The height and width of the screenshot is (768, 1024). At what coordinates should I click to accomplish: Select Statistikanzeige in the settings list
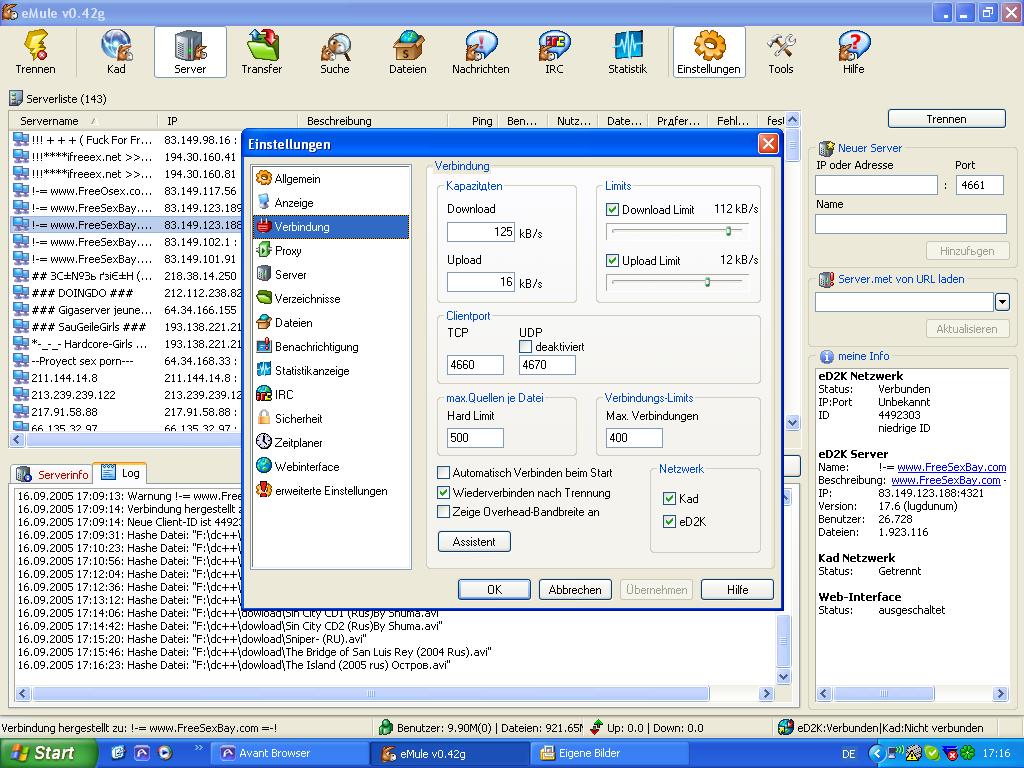(331, 370)
